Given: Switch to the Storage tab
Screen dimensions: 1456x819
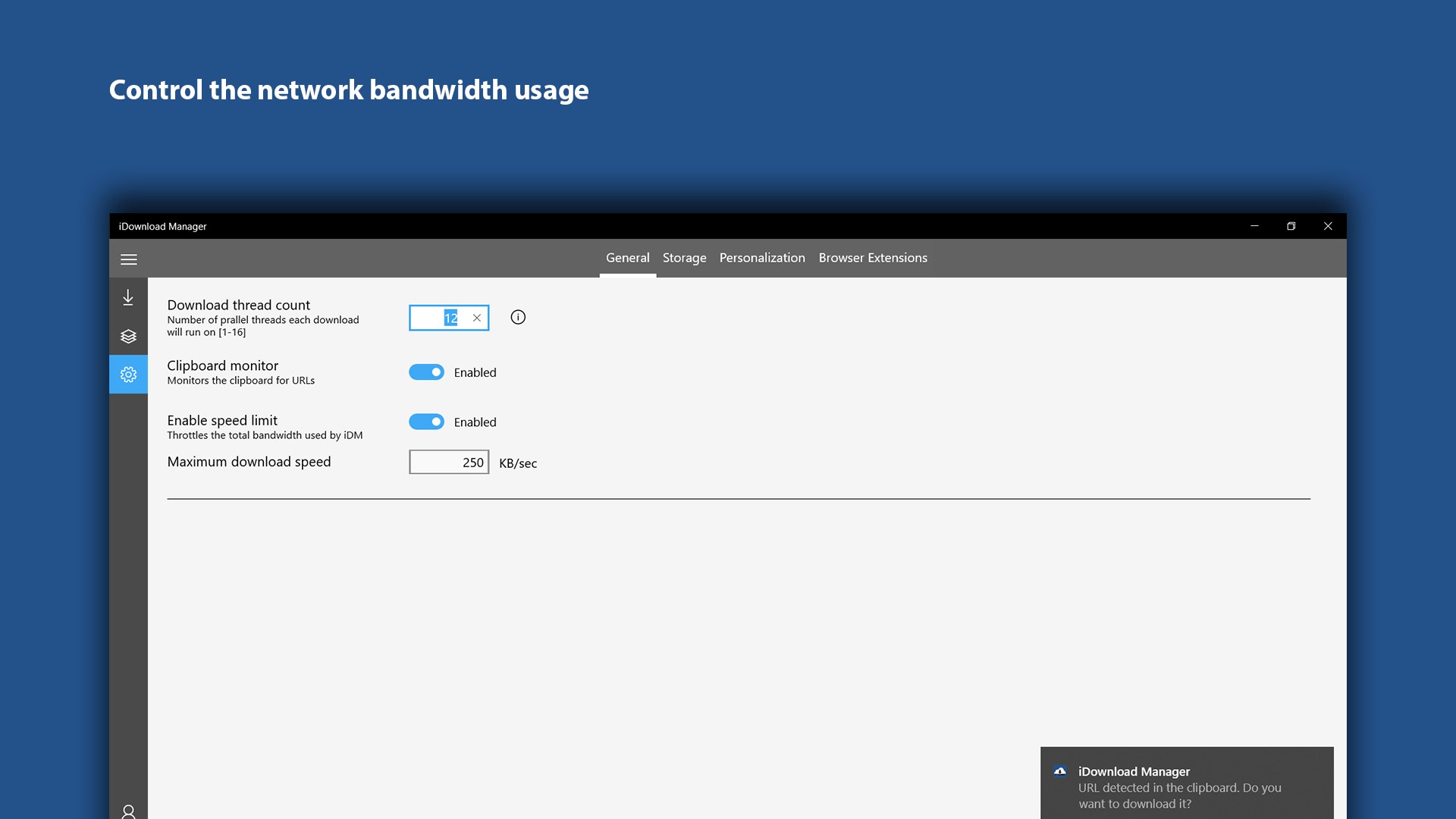Looking at the screenshot, I should (684, 258).
